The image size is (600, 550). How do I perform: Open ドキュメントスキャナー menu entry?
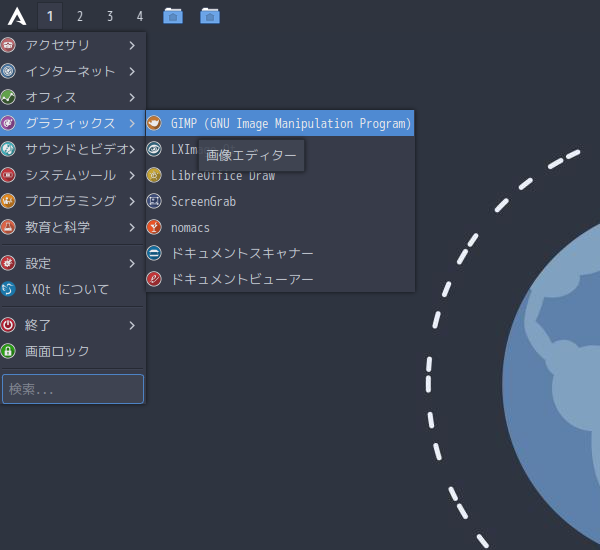pyautogui.click(x=280, y=253)
